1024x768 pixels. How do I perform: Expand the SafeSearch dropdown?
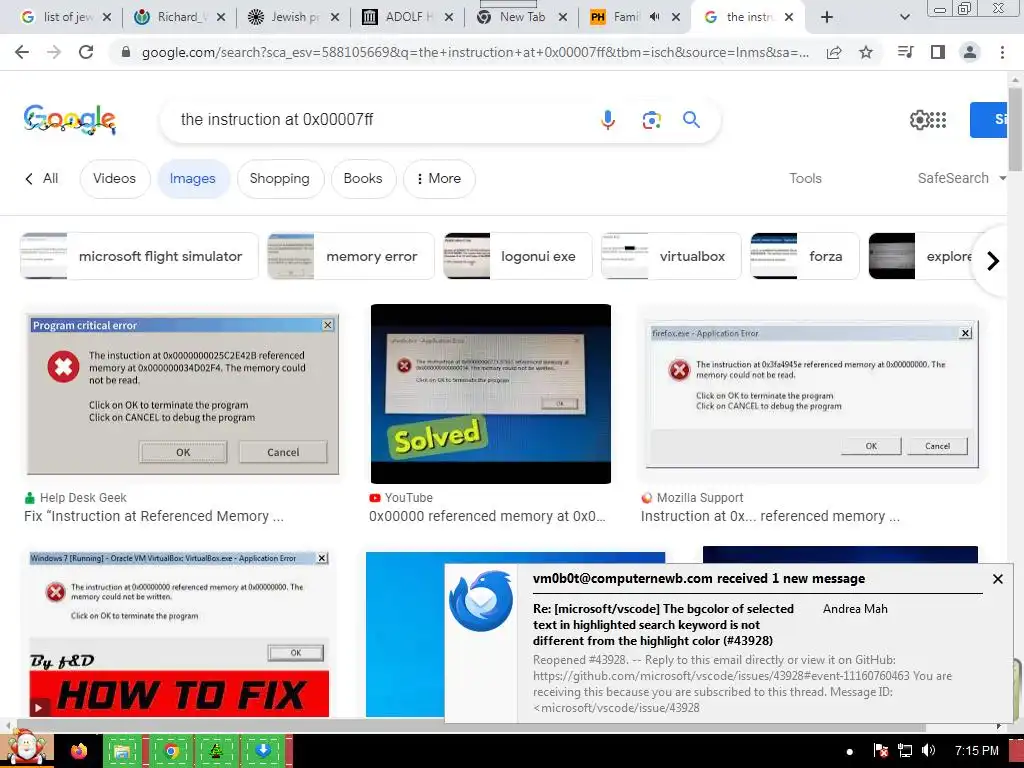coord(961,178)
